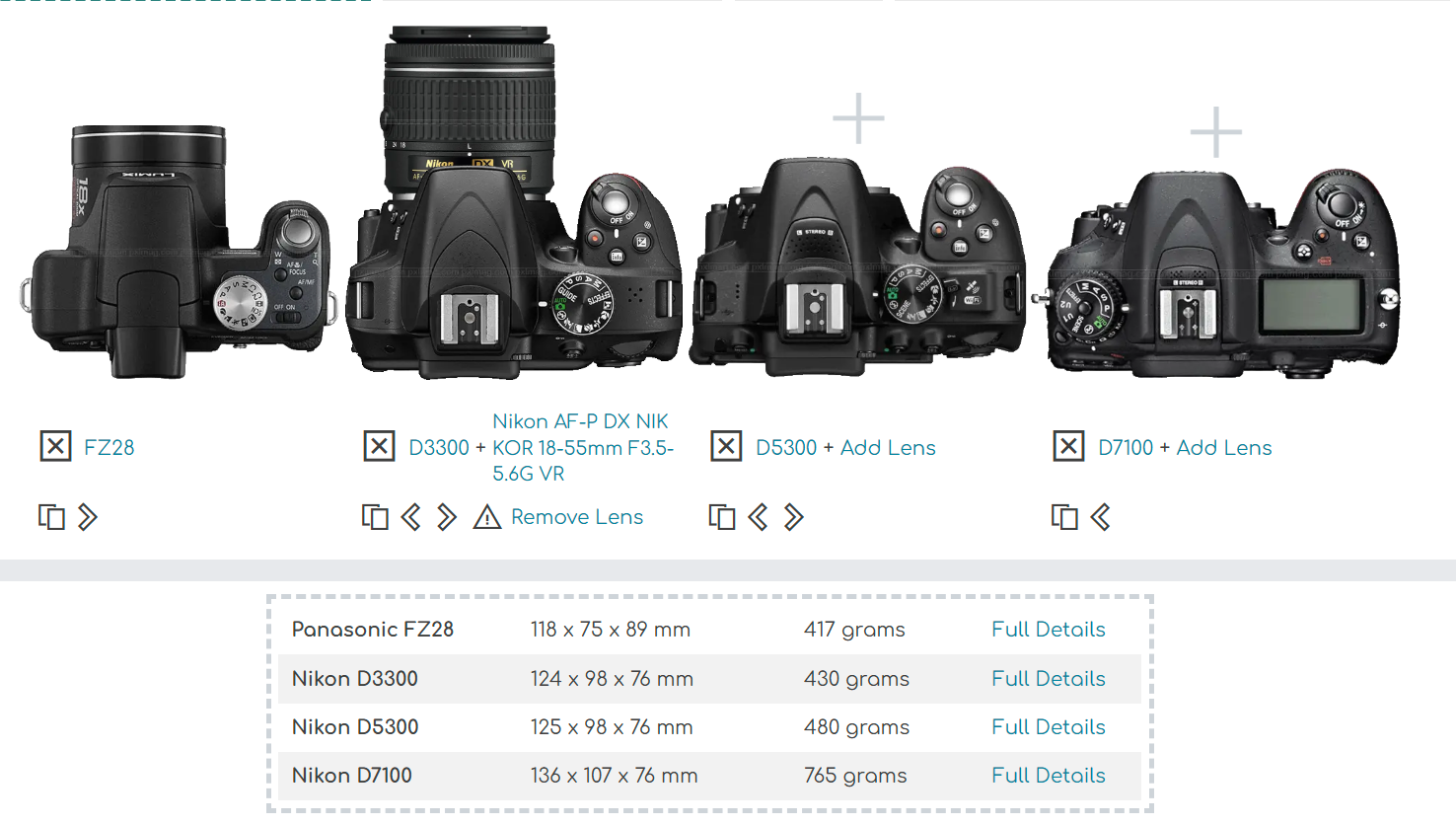The height and width of the screenshot is (825, 1456).
Task: Open the FZ28 camera link
Action: click(x=109, y=448)
